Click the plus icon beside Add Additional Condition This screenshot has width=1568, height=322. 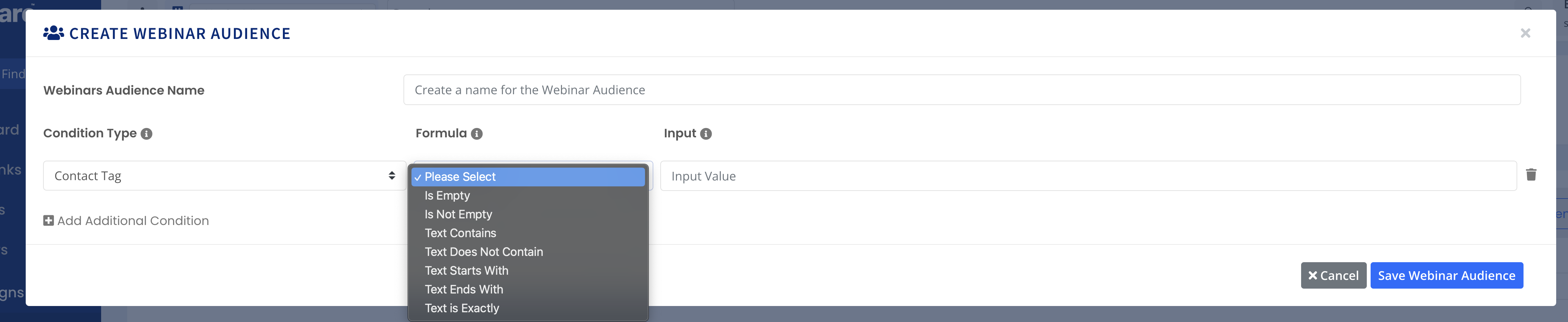click(x=49, y=220)
